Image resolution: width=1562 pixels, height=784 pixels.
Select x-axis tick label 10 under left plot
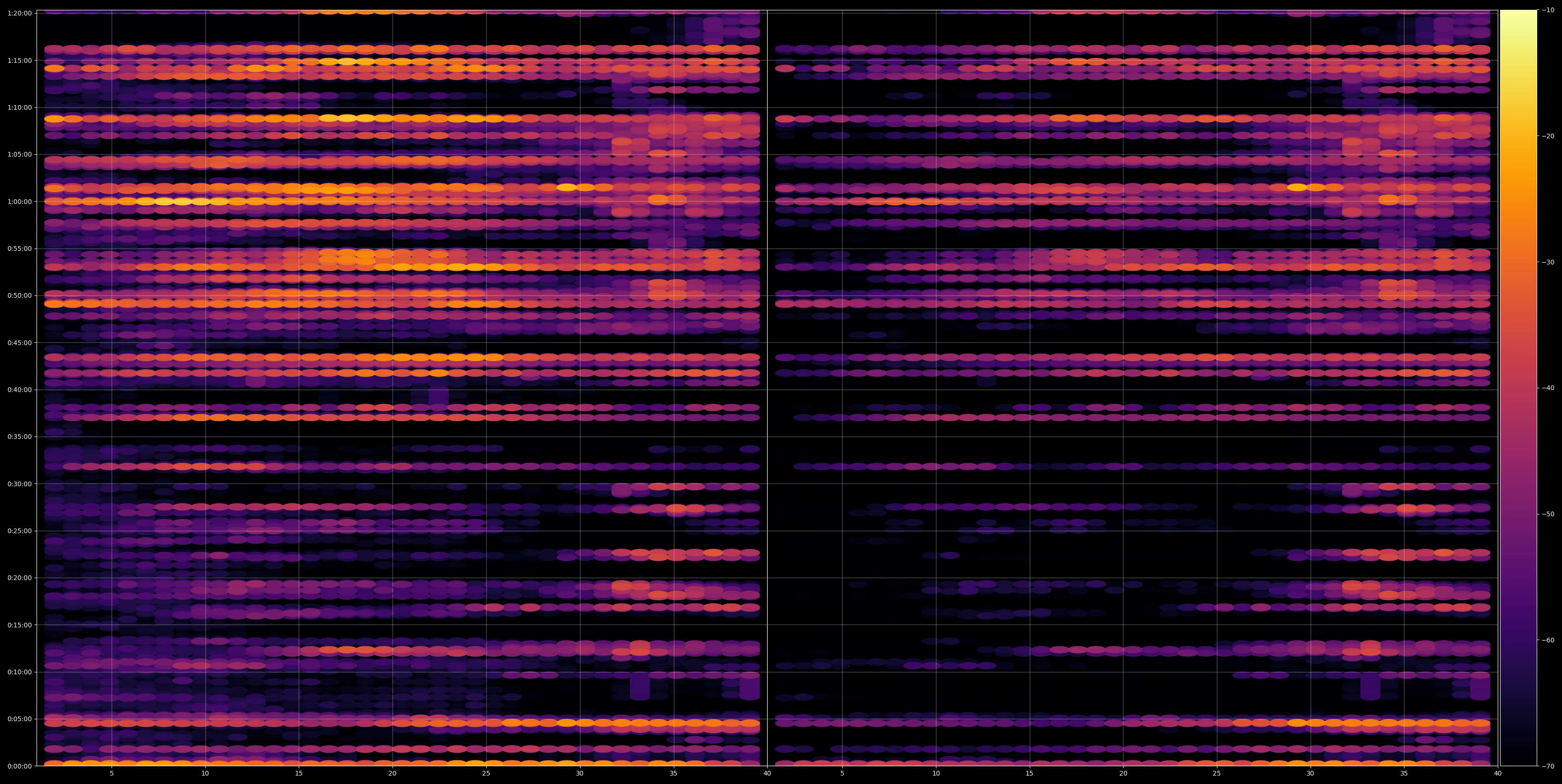pyautogui.click(x=205, y=774)
